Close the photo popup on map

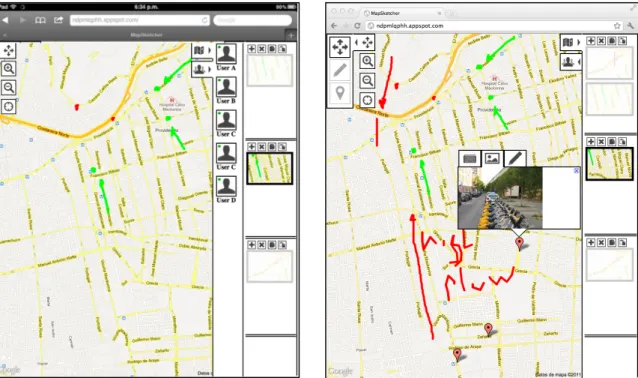pyautogui.click(x=576, y=171)
